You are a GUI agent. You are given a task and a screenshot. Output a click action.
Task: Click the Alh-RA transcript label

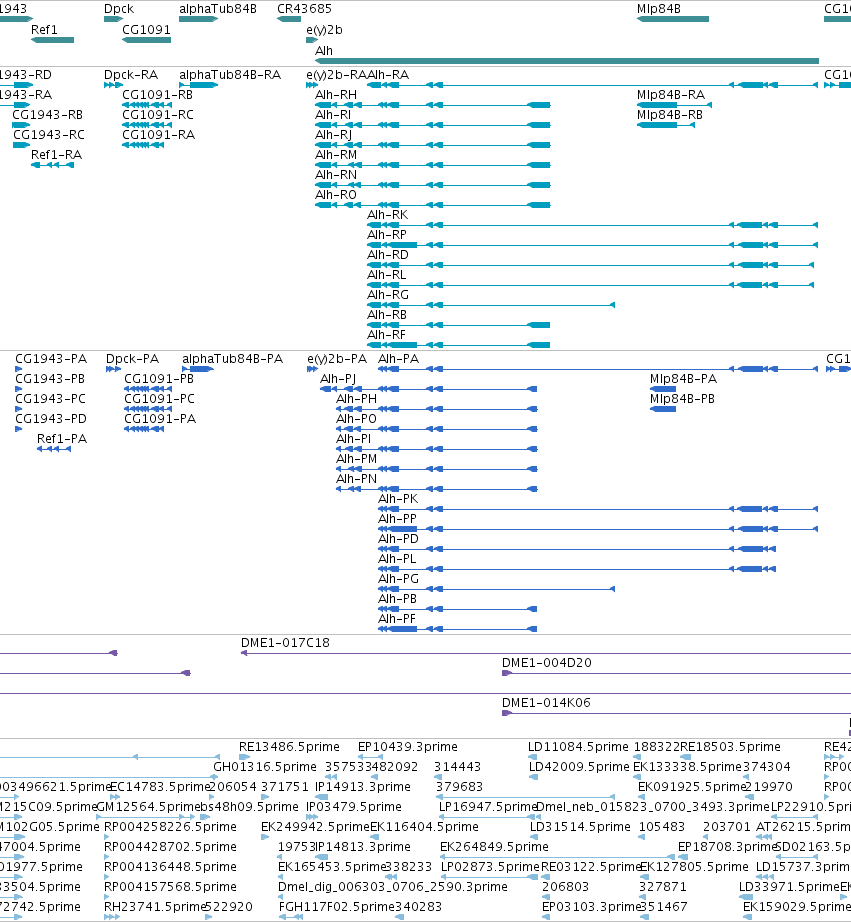(388, 75)
